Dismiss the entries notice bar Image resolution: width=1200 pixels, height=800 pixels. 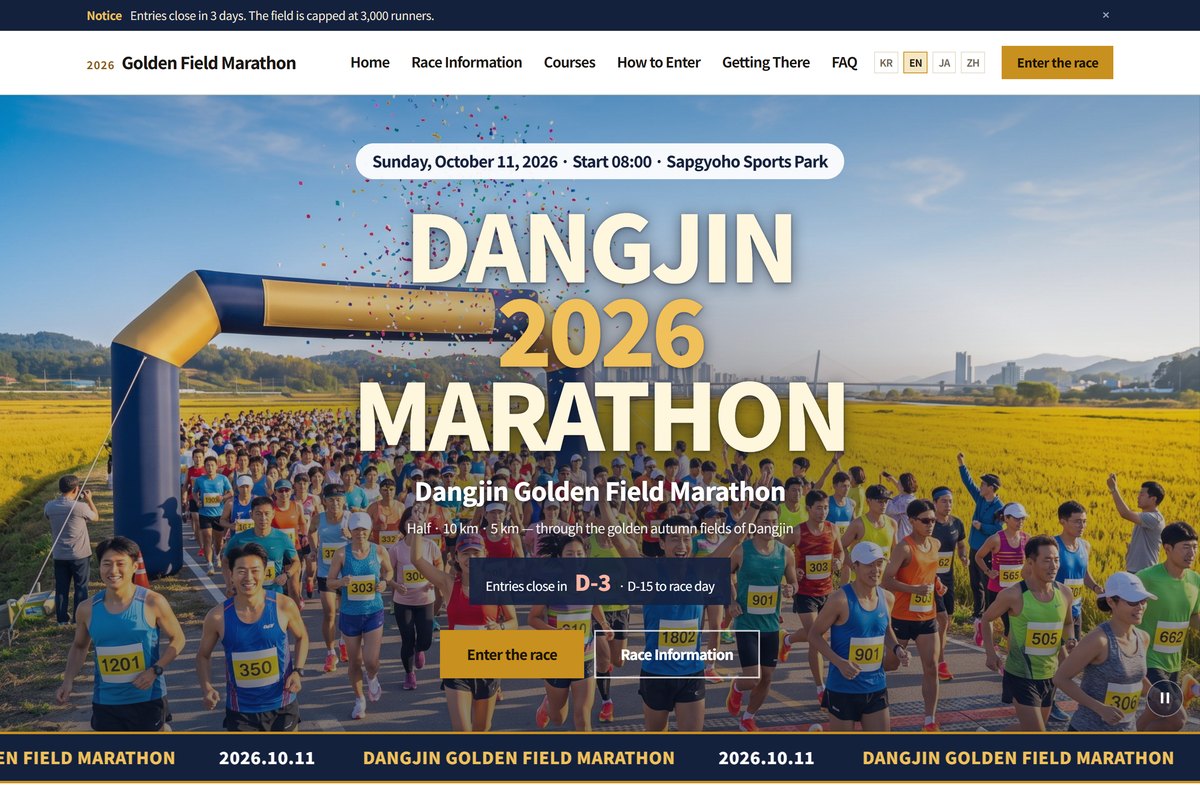[1105, 15]
